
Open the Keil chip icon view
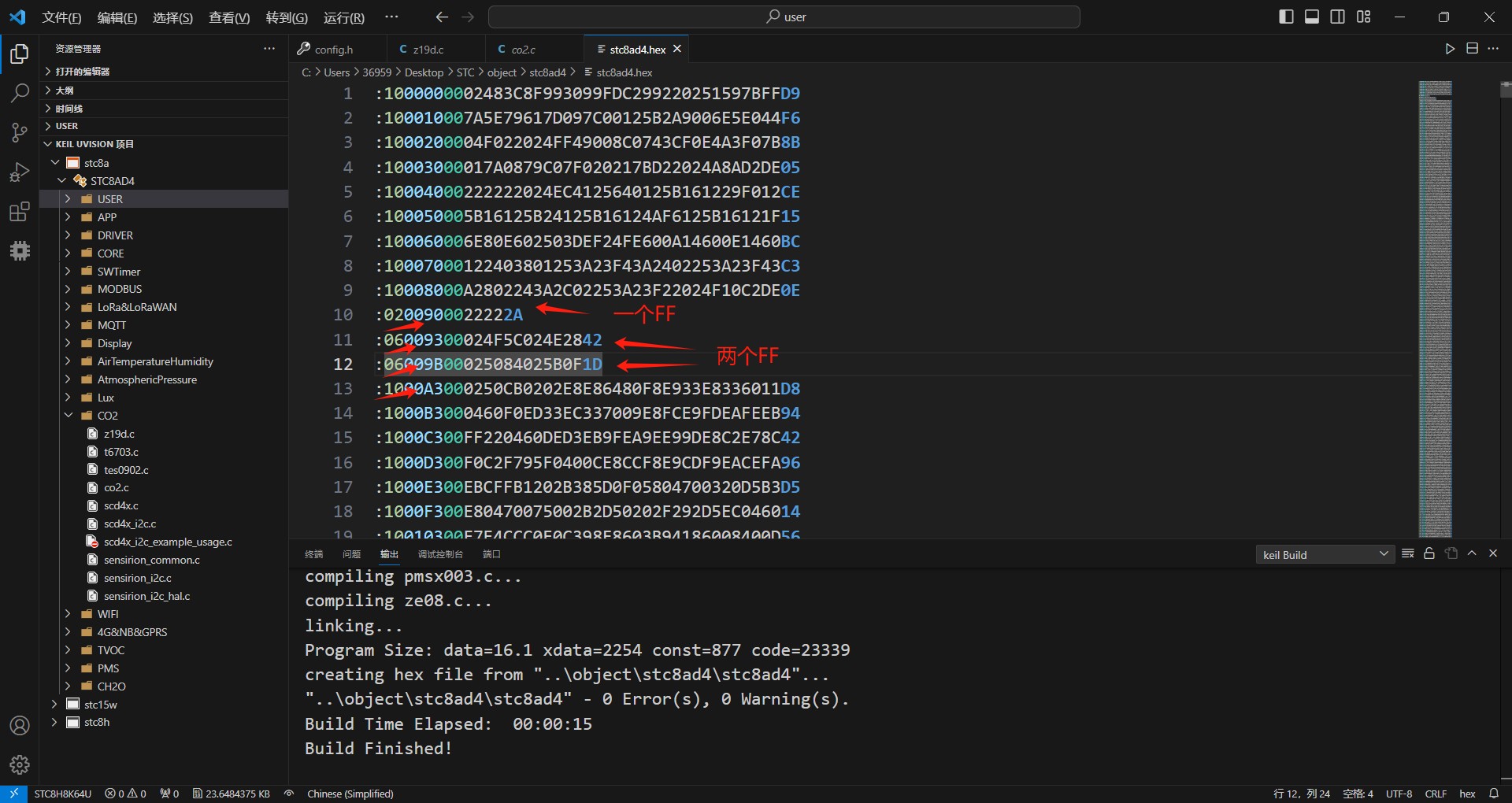[20, 250]
